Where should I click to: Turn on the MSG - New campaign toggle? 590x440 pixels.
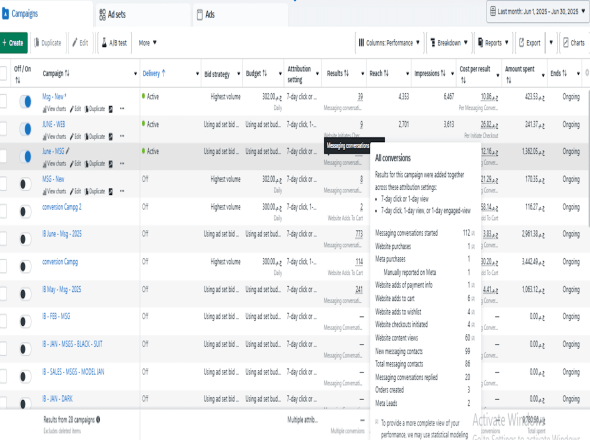click(x=25, y=184)
